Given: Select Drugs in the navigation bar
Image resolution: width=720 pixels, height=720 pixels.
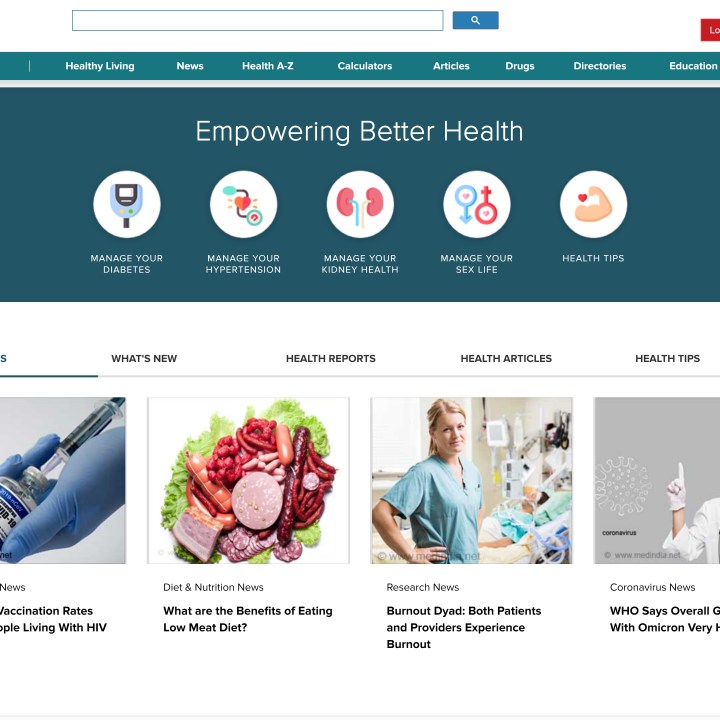Looking at the screenshot, I should click(x=520, y=66).
